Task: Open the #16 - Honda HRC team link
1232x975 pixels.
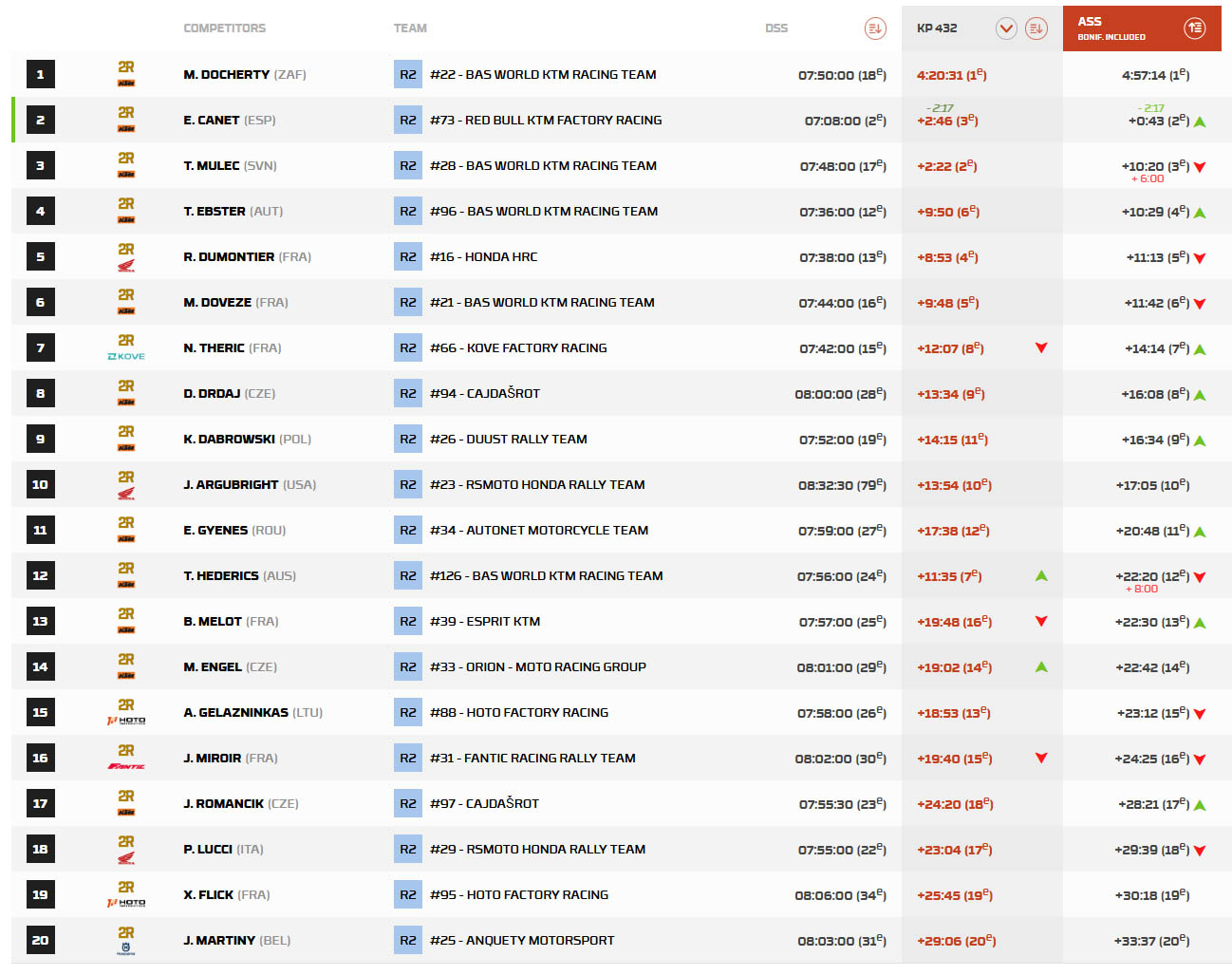Action: (483, 257)
